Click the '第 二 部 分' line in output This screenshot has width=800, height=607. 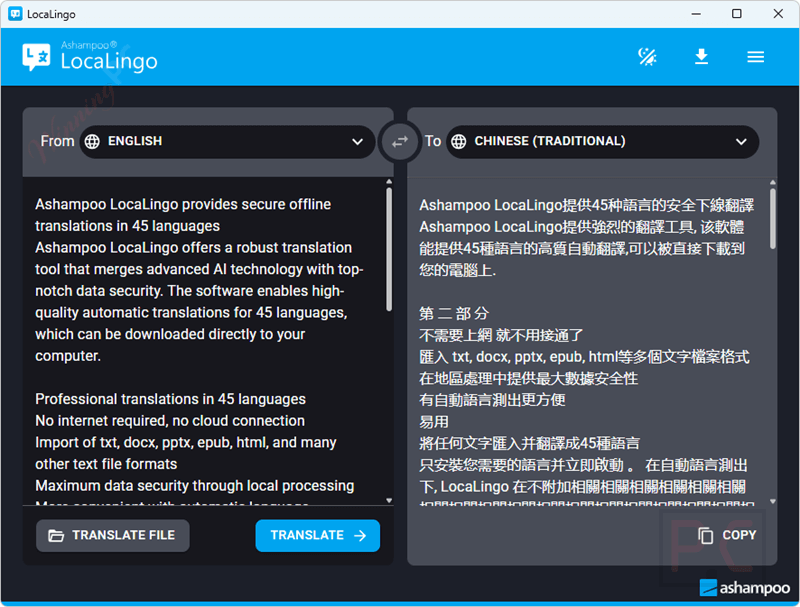click(x=454, y=314)
